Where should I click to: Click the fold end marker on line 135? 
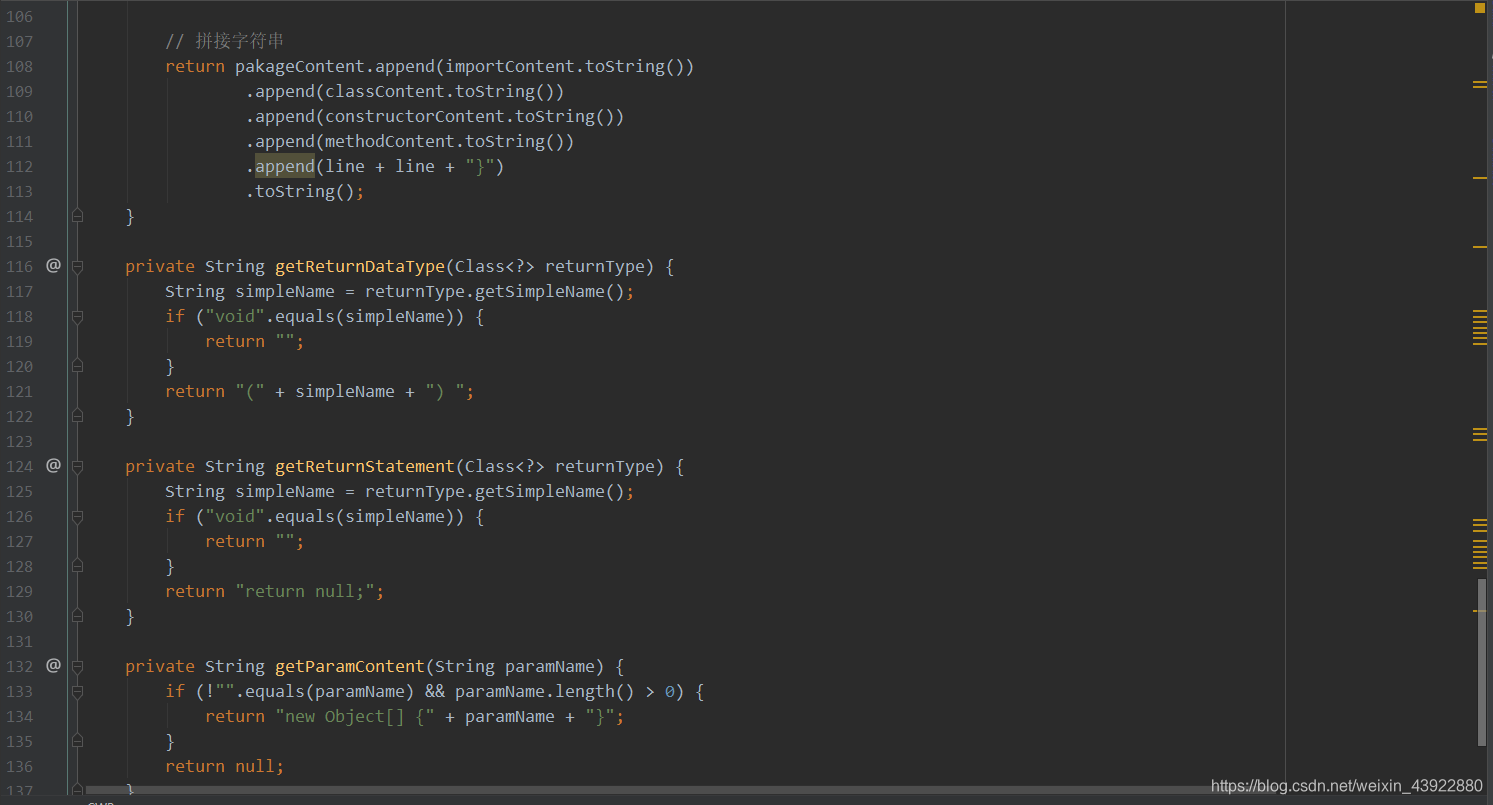pos(77,741)
